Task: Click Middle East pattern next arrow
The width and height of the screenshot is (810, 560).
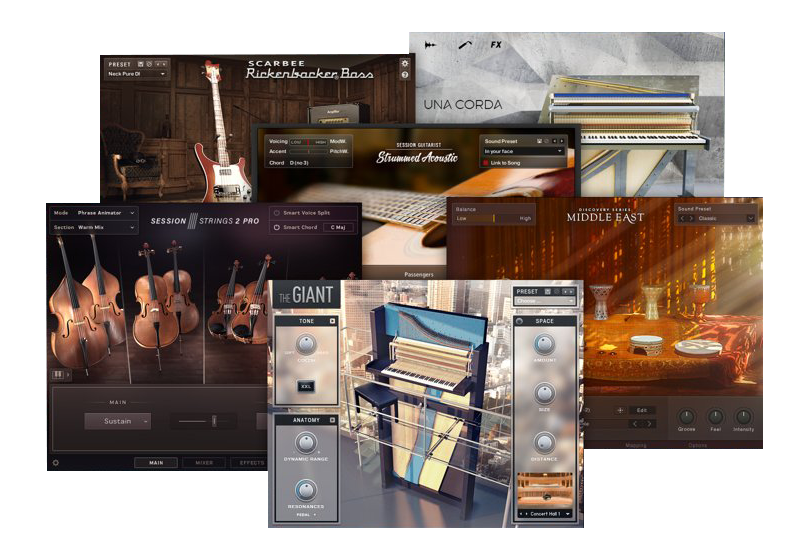Action: point(649,424)
